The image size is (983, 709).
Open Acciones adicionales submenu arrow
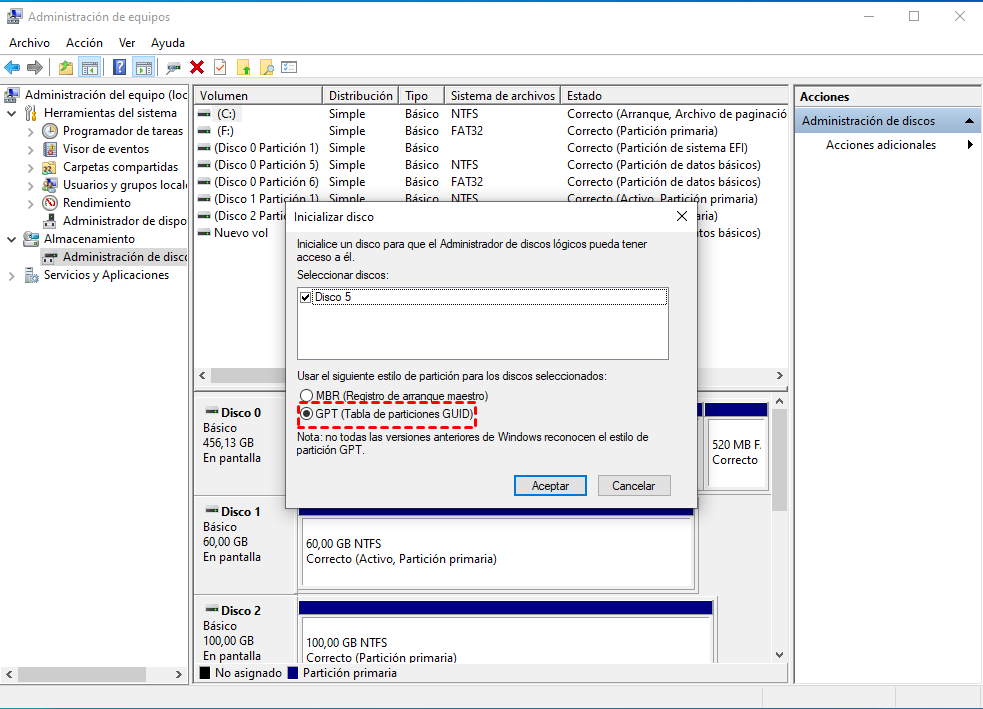(x=970, y=145)
